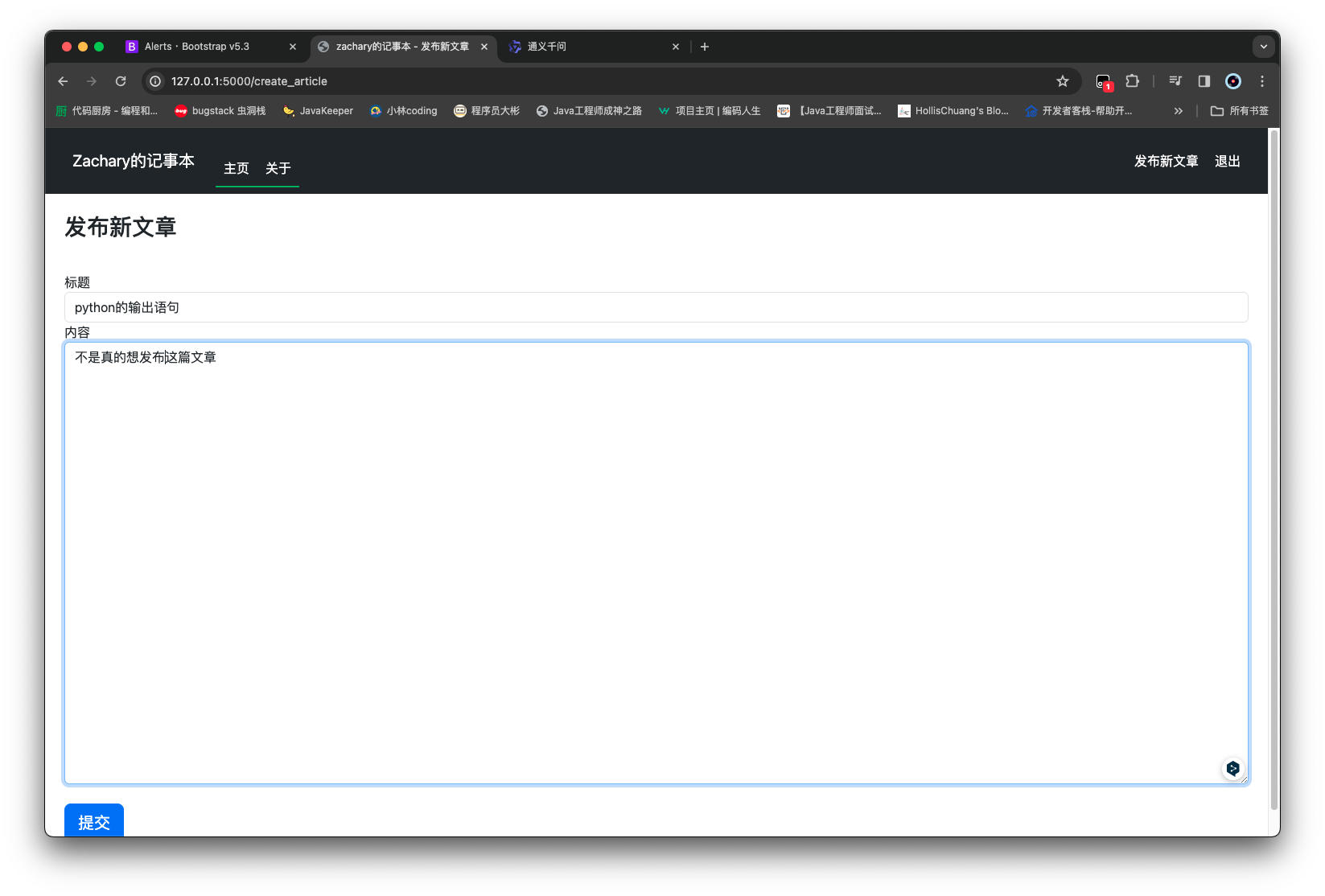This screenshot has width=1325, height=896.
Task: Select 发布新文章 in the navbar
Action: click(x=1167, y=161)
